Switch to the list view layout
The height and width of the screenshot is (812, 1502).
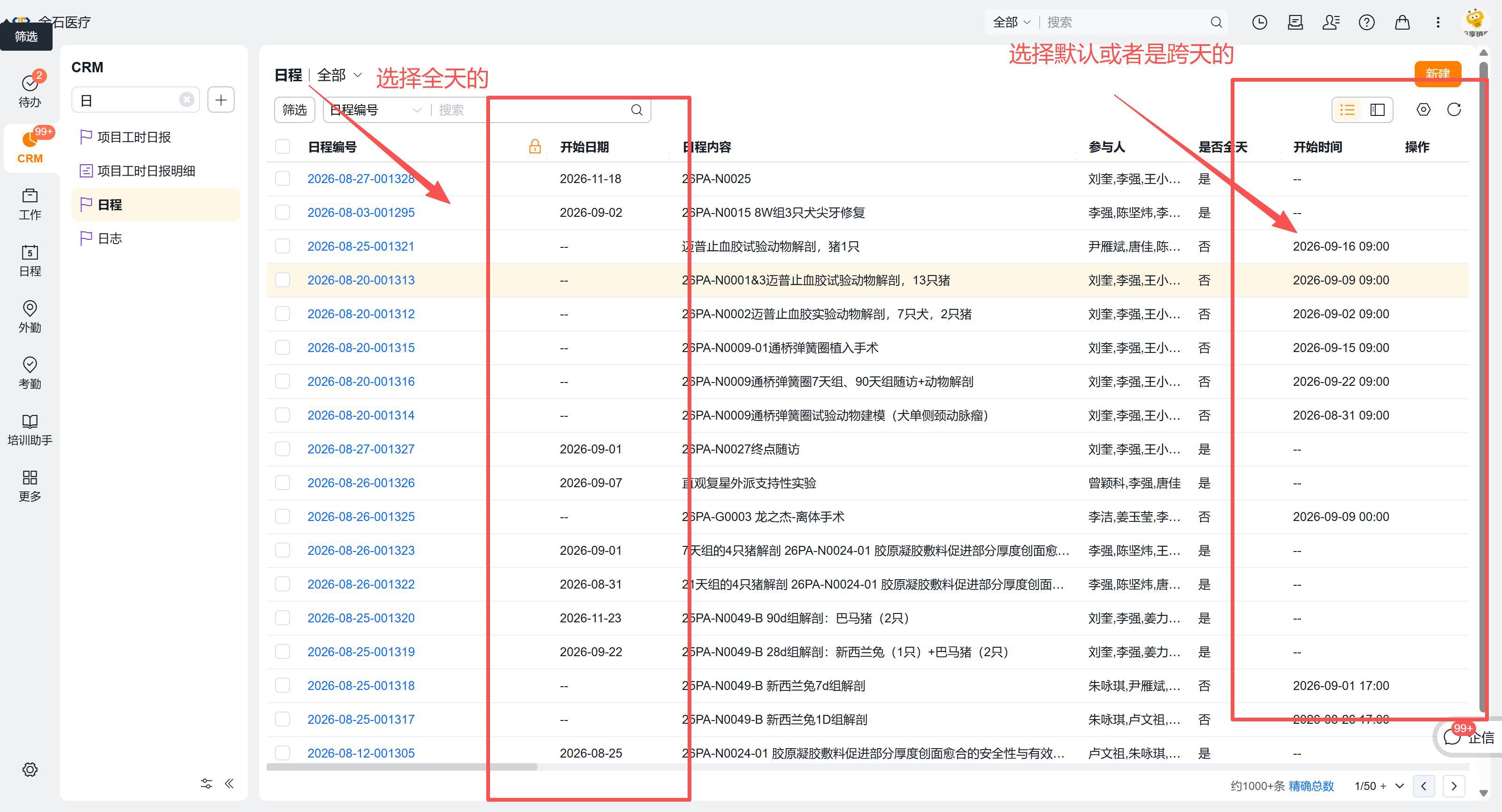click(x=1348, y=109)
